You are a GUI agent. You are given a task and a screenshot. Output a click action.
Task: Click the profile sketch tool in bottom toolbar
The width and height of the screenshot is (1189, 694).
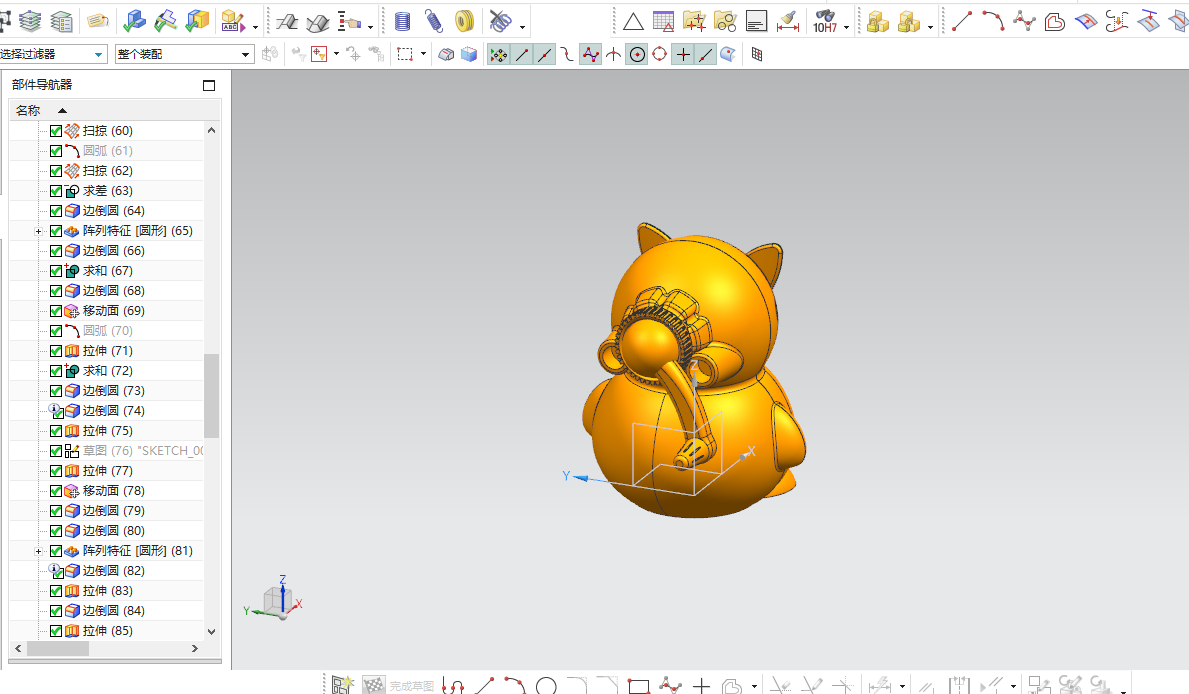[x=453, y=686]
